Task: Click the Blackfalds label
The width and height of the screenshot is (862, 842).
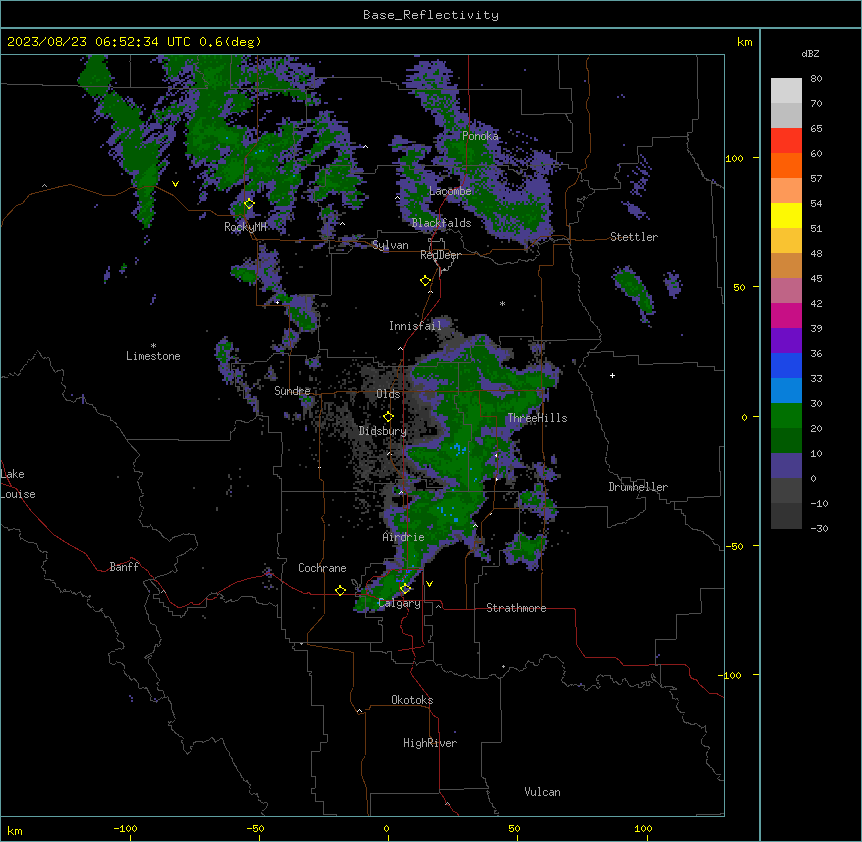Action: [x=441, y=223]
